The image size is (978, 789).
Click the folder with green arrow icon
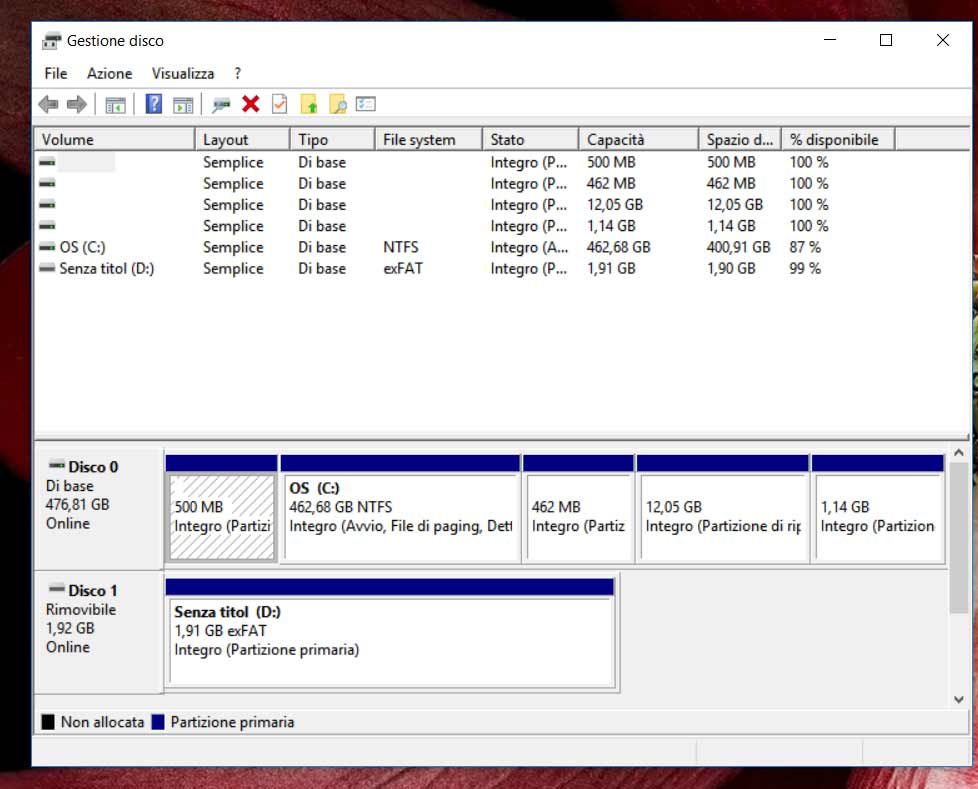309,104
